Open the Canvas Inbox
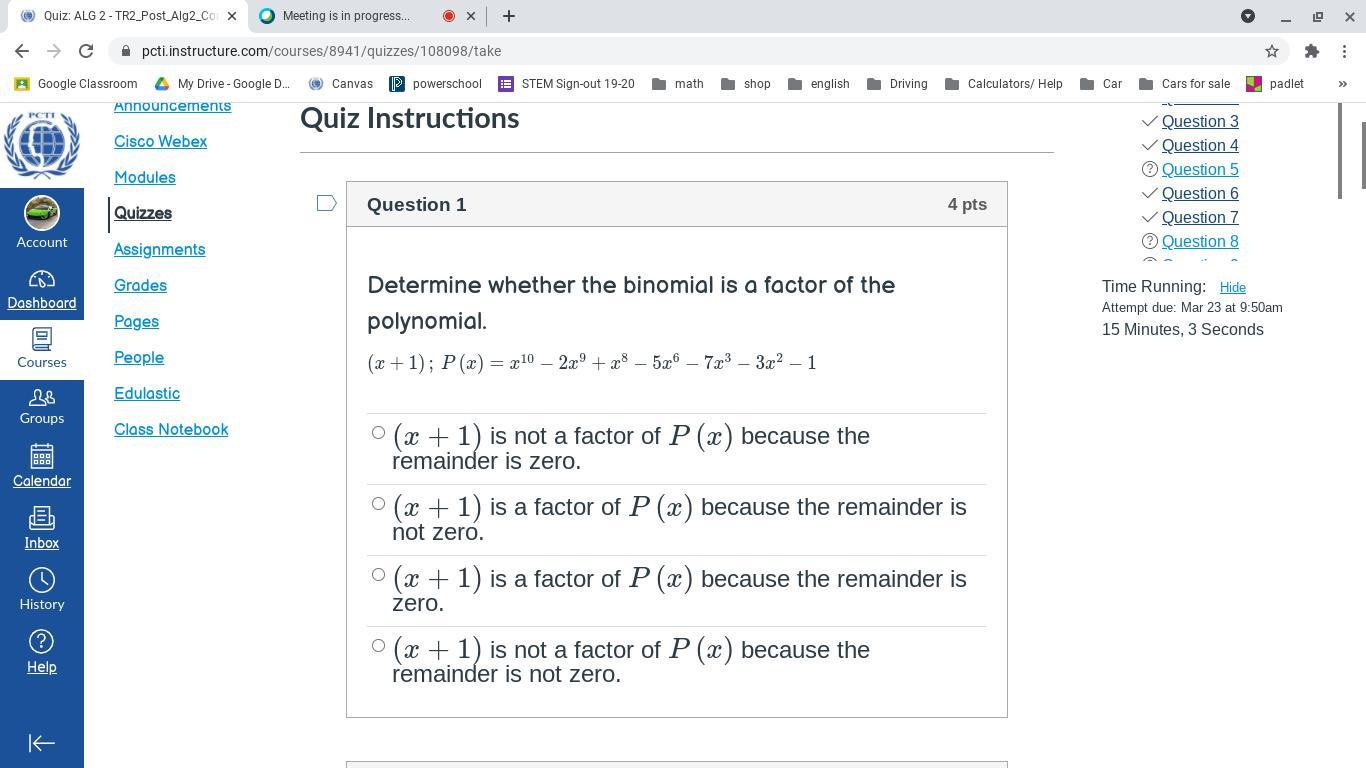This screenshot has height=768, width=1366. 42,529
